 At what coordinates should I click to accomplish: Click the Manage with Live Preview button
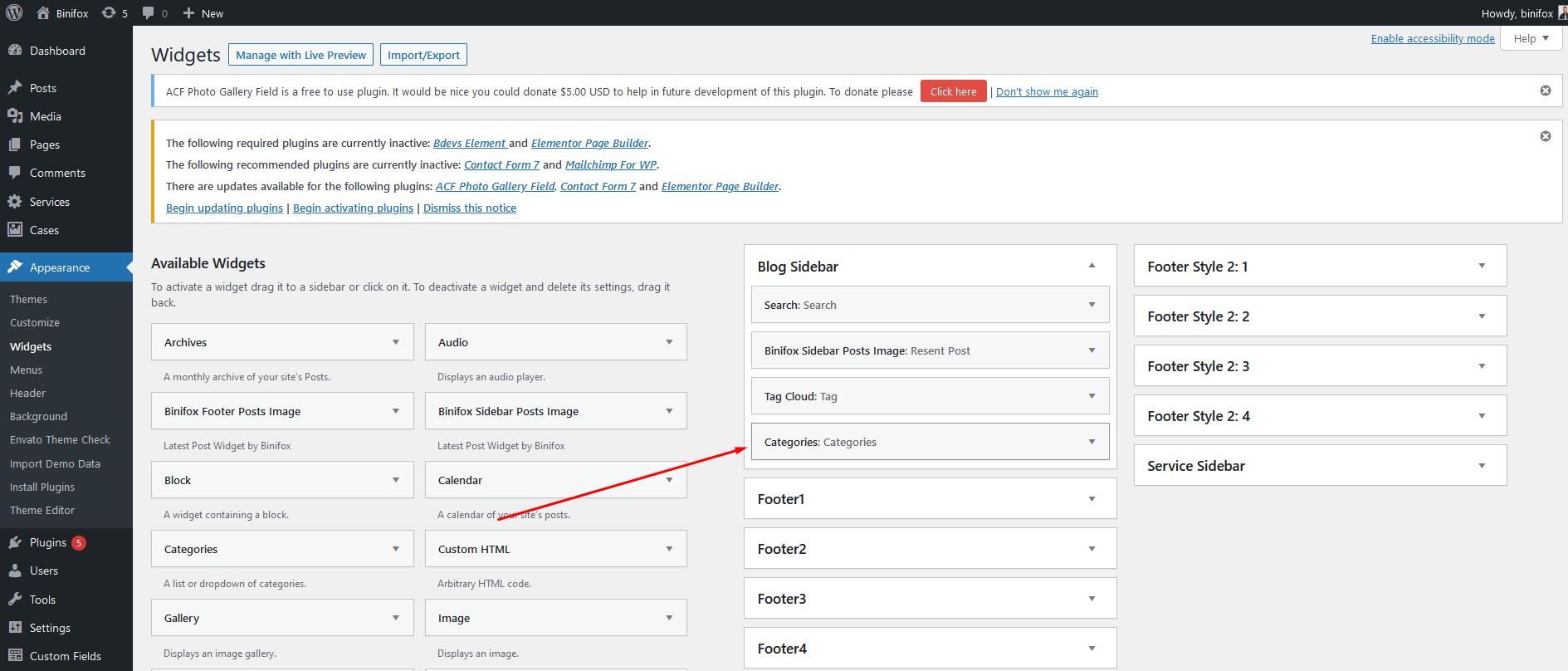[x=300, y=55]
